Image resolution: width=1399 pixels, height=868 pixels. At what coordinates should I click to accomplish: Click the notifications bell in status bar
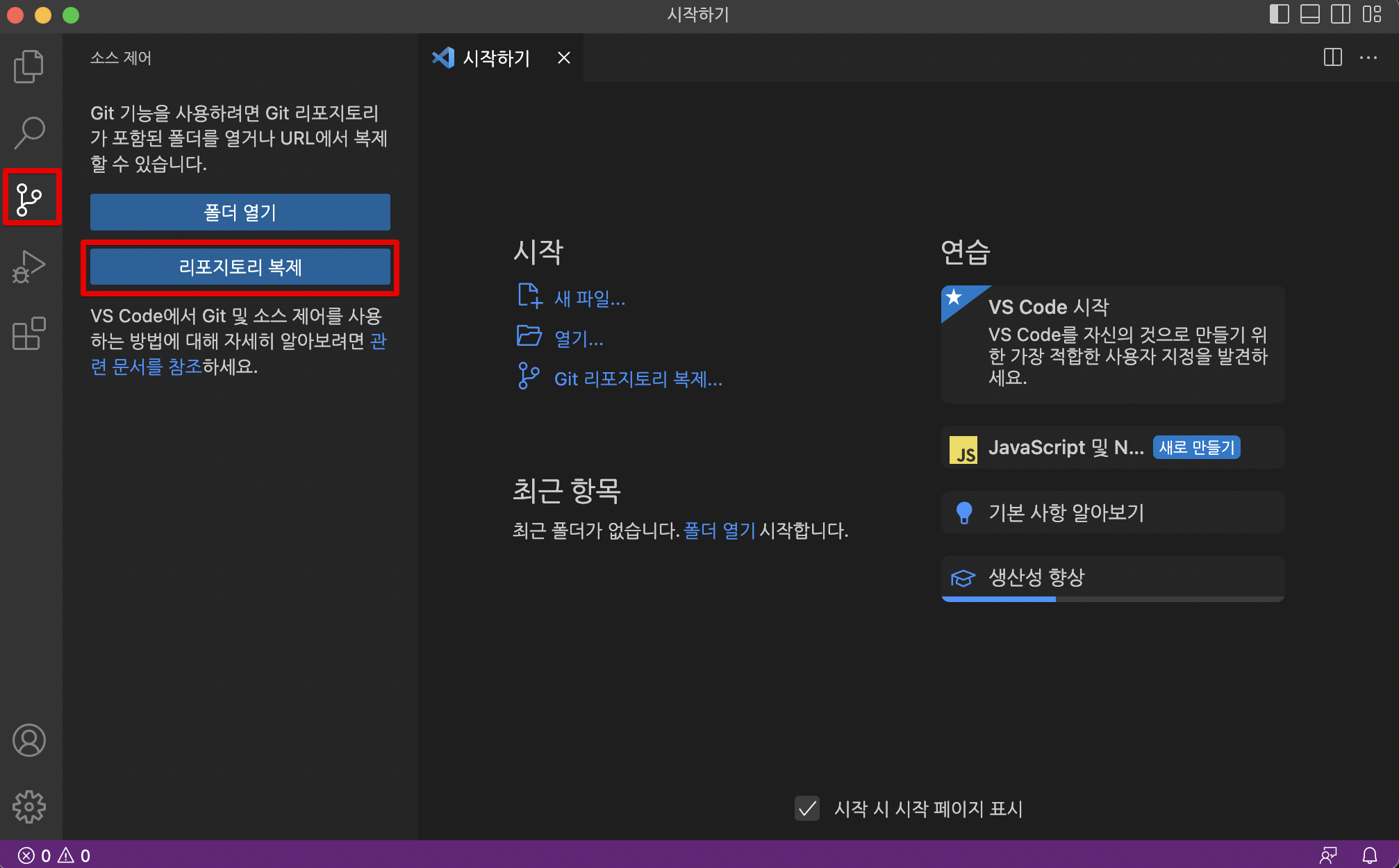point(1369,856)
